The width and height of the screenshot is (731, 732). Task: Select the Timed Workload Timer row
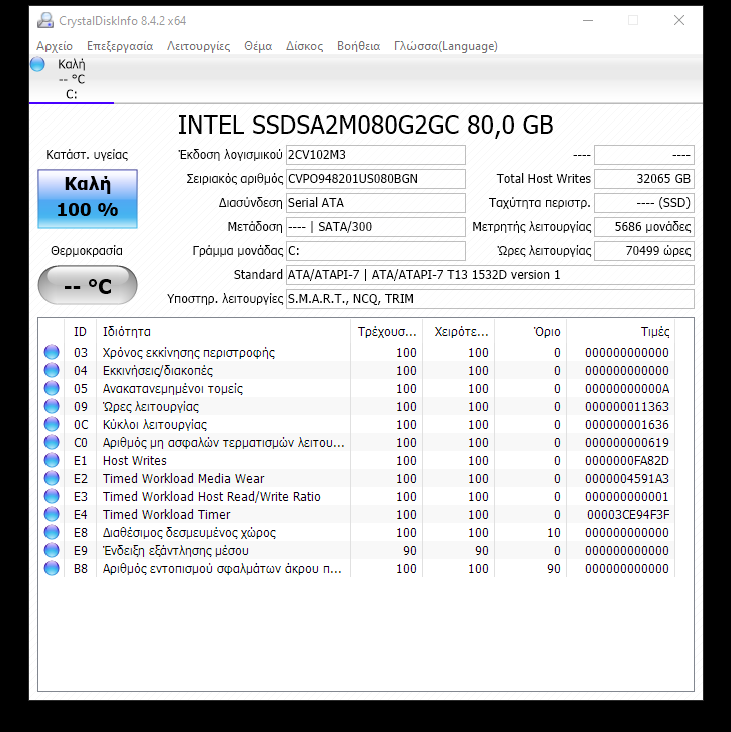(x=357, y=514)
